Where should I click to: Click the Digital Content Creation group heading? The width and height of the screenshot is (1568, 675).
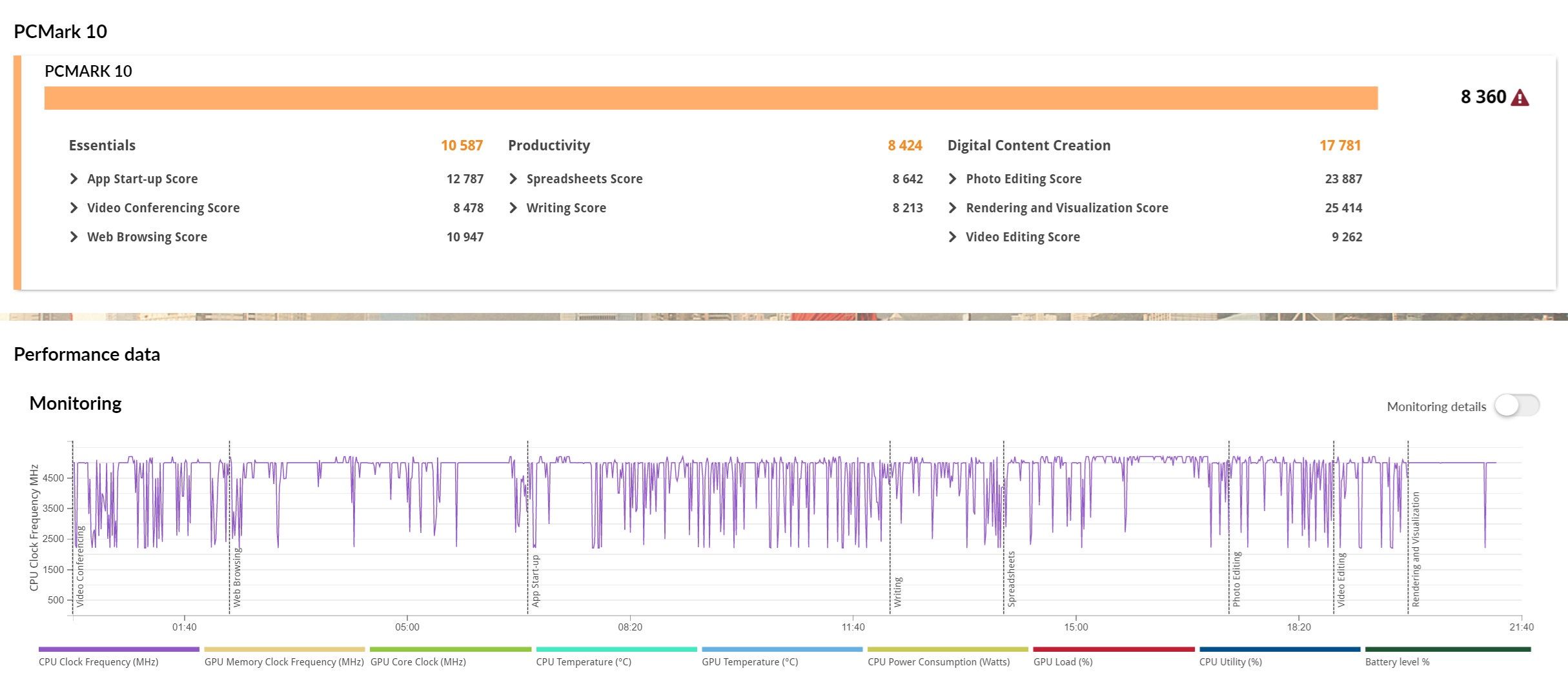click(1029, 146)
